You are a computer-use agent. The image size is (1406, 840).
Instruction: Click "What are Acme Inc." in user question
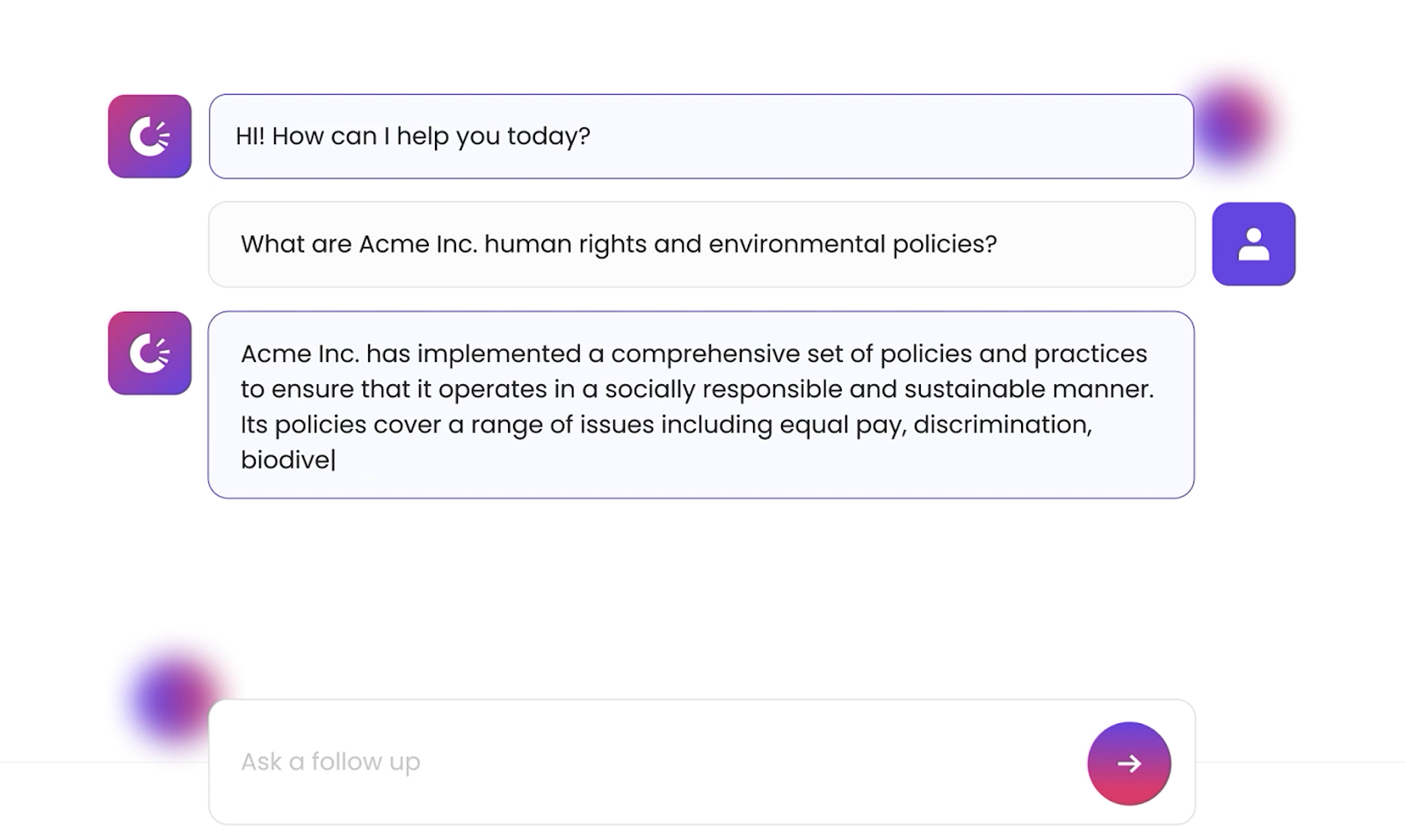coord(359,244)
